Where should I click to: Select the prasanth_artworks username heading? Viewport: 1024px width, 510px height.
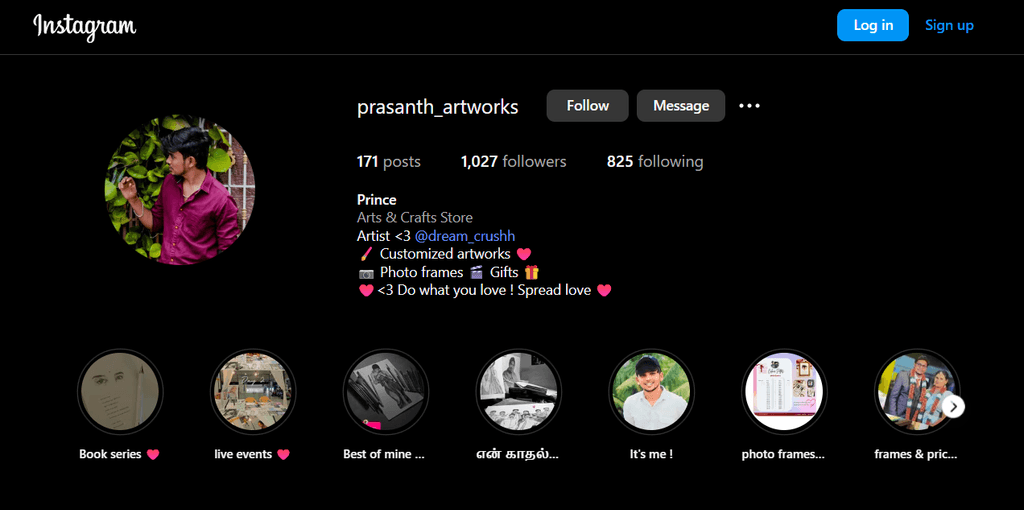438,107
